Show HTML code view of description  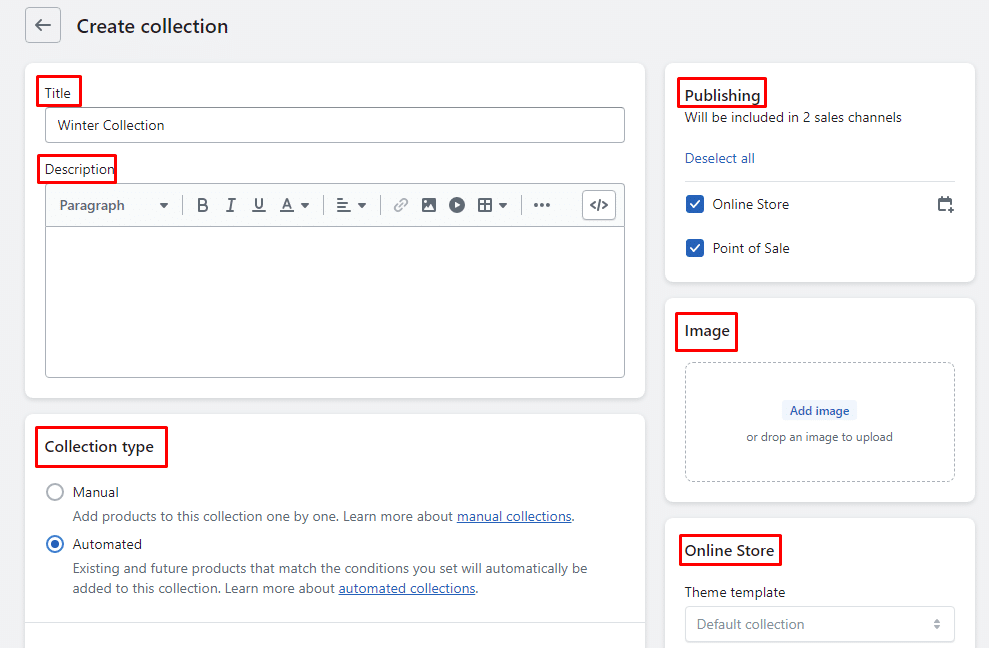click(599, 205)
